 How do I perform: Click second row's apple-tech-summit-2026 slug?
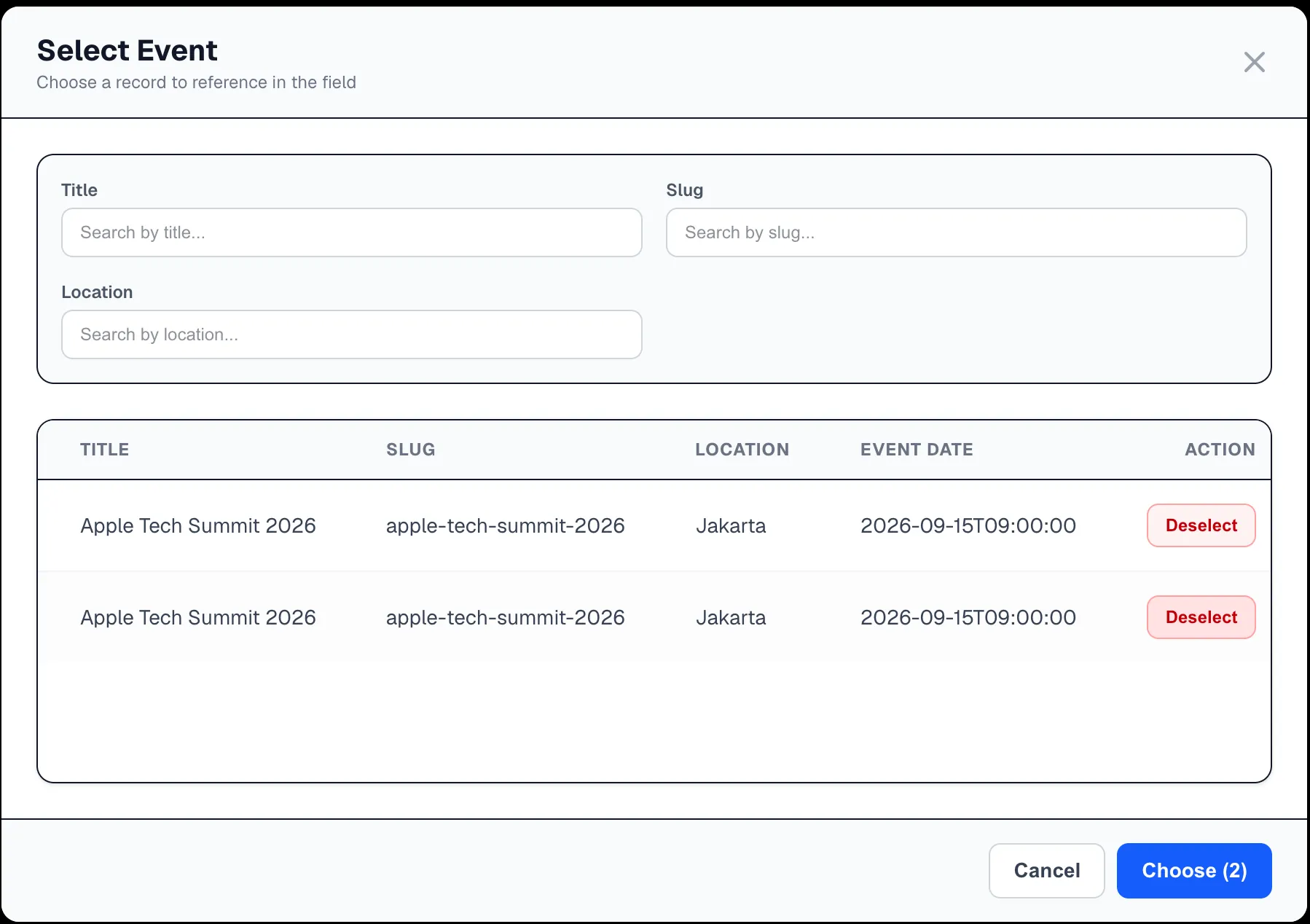506,617
